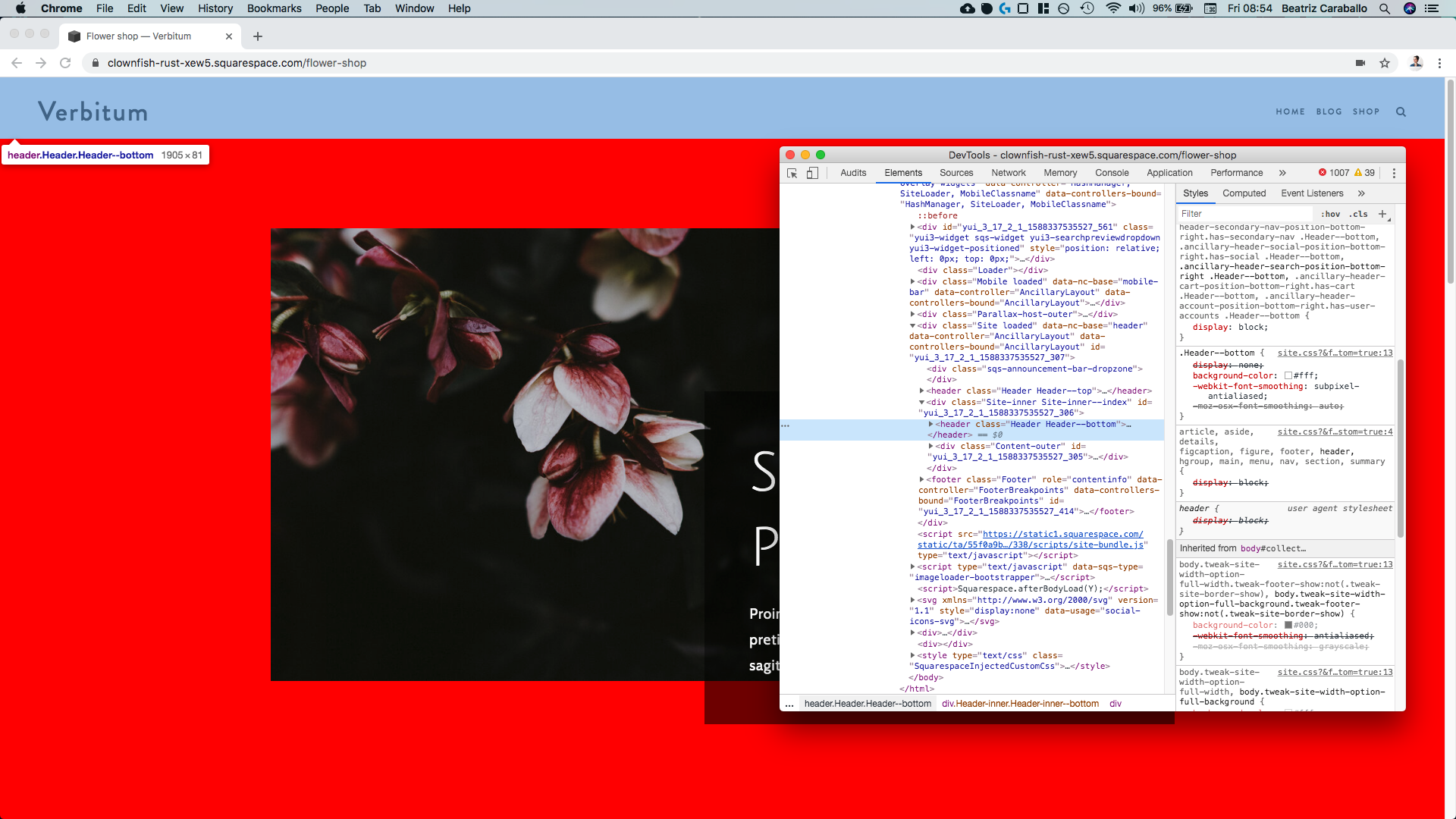The height and width of the screenshot is (819, 1456).
Task: Click the red error count icon
Action: click(1323, 173)
